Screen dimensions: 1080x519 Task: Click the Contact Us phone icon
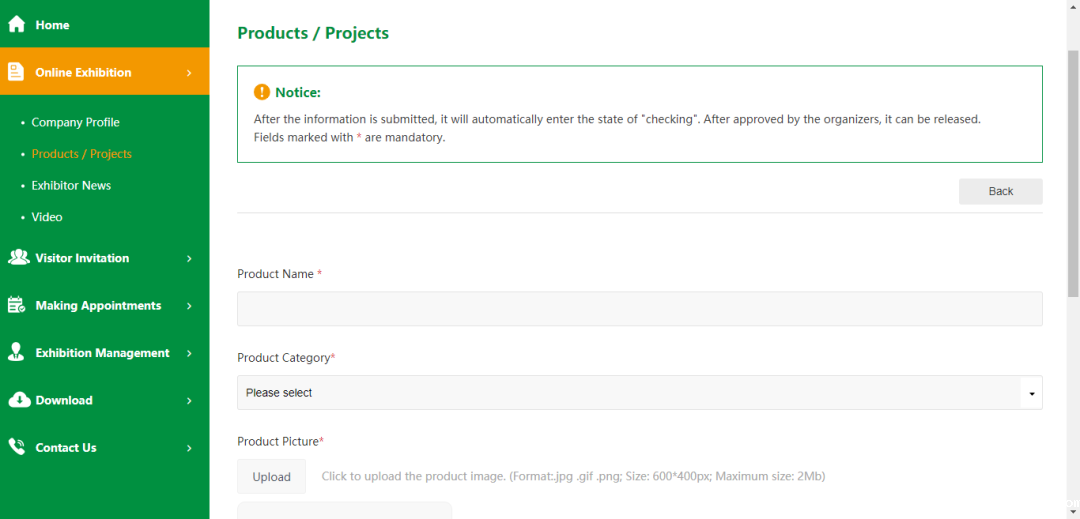tap(16, 447)
